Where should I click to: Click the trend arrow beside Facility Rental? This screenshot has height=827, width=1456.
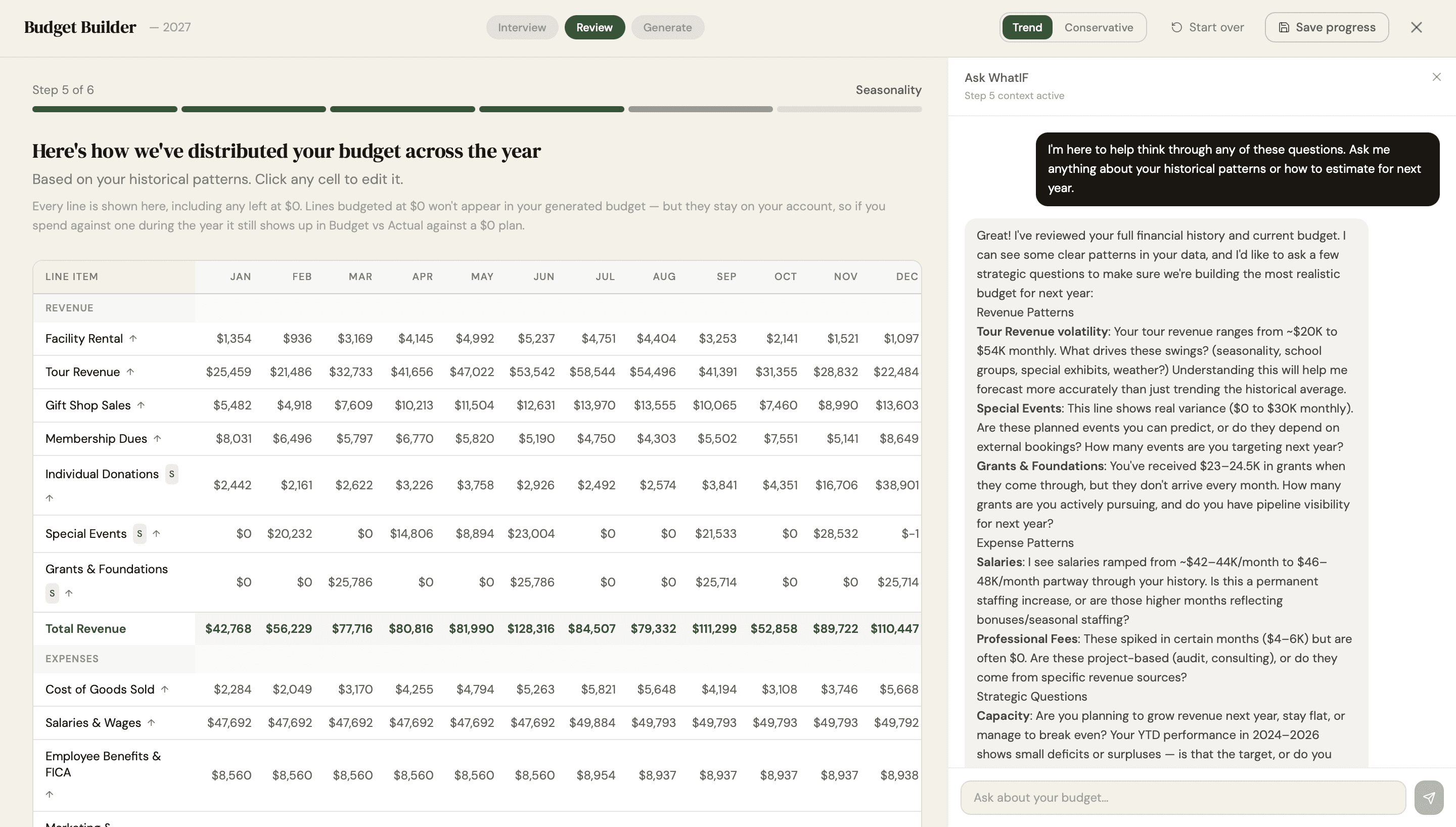133,339
